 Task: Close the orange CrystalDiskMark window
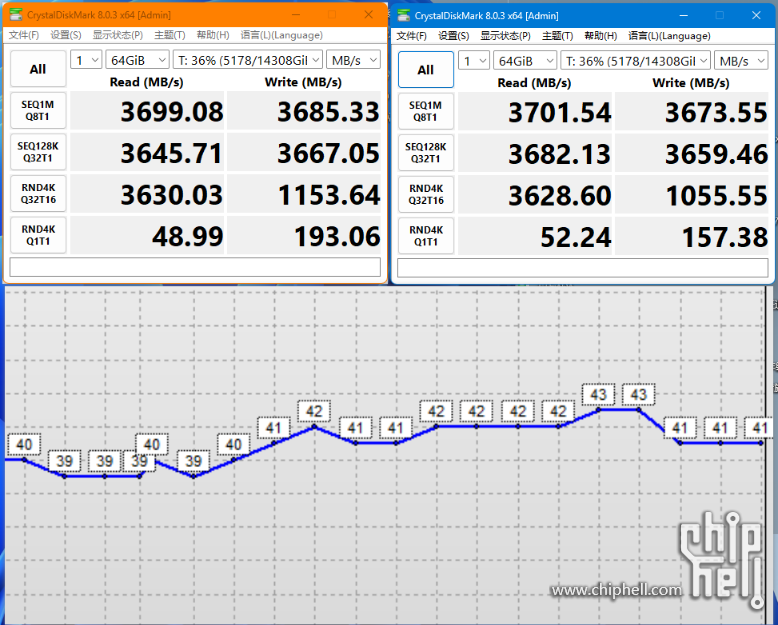coord(368,14)
